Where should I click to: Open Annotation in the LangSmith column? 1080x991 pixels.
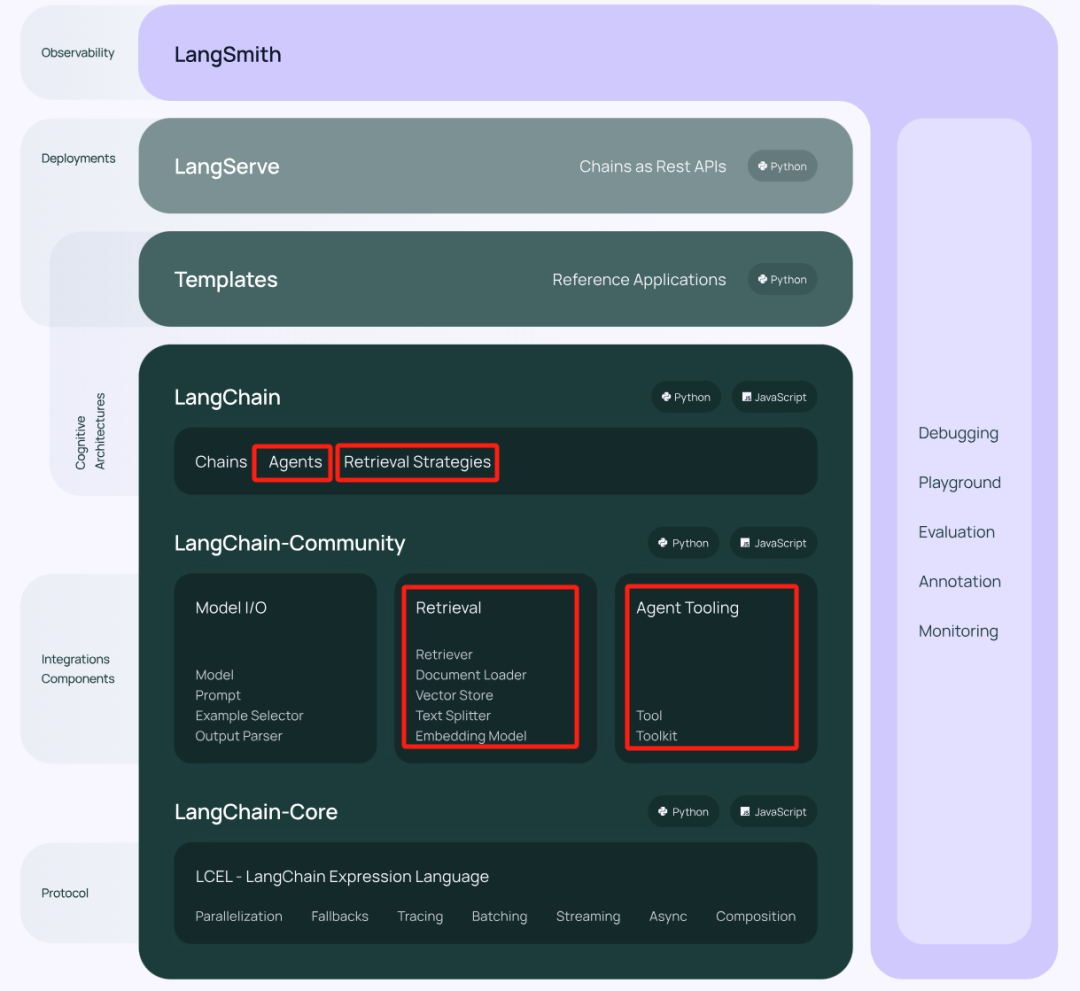(x=959, y=582)
